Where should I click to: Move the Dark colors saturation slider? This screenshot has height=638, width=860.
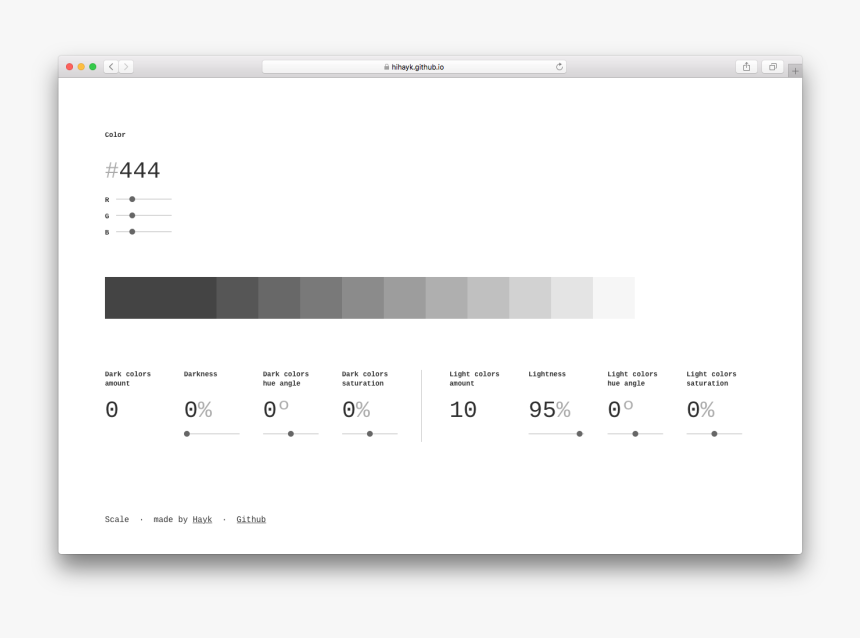[370, 434]
